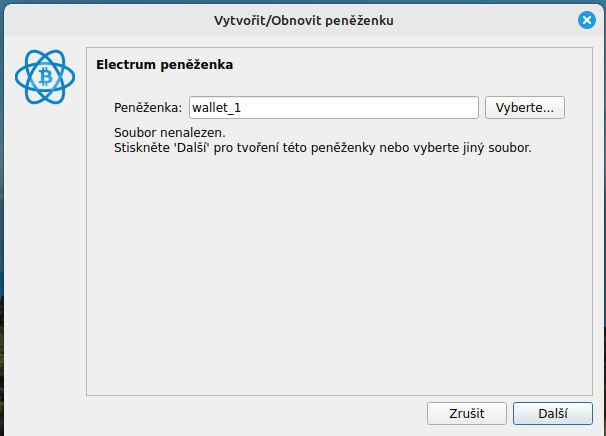This screenshot has height=436, width=606.
Task: Click empty title bar left of title
Action: coord(108,20)
